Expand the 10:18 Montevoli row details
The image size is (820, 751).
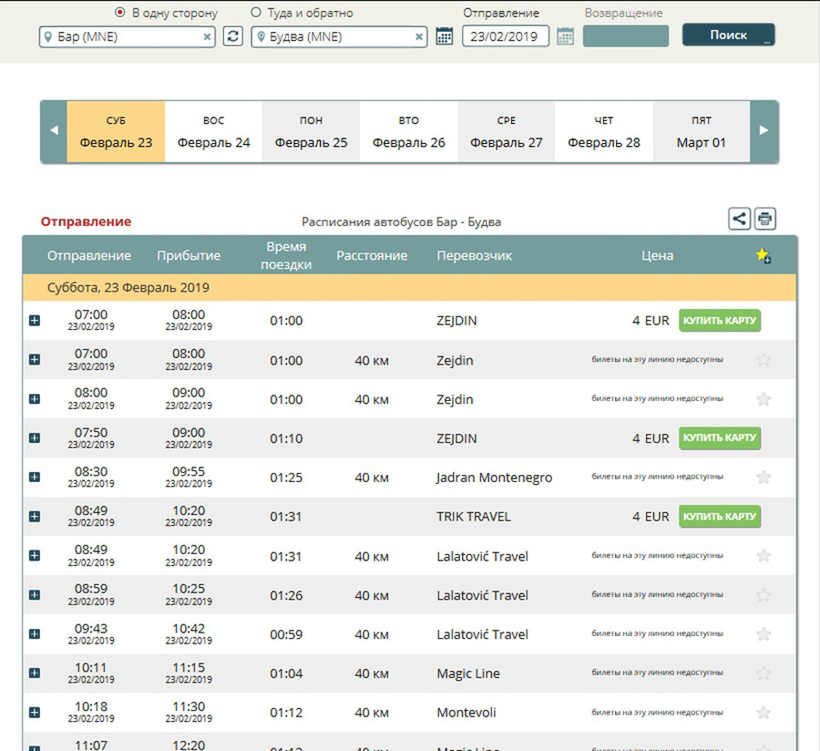(35, 713)
